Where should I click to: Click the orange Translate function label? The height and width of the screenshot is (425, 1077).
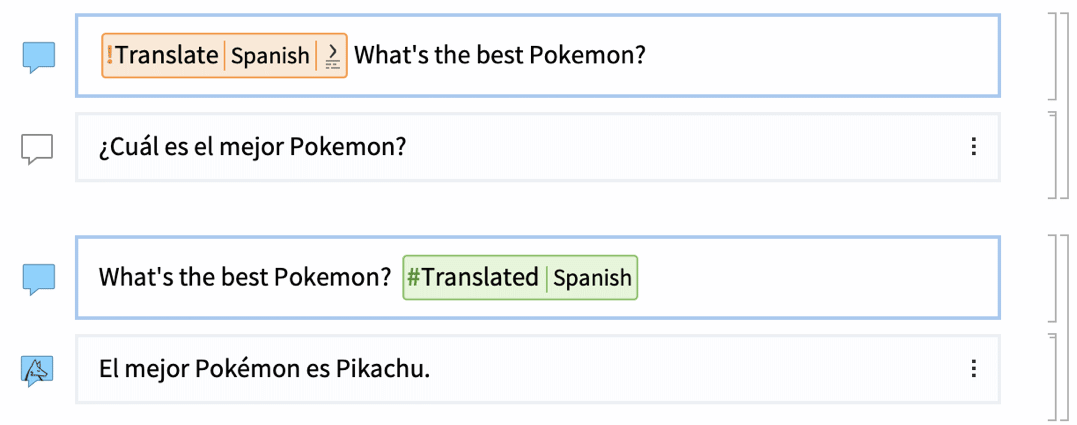coord(166,56)
